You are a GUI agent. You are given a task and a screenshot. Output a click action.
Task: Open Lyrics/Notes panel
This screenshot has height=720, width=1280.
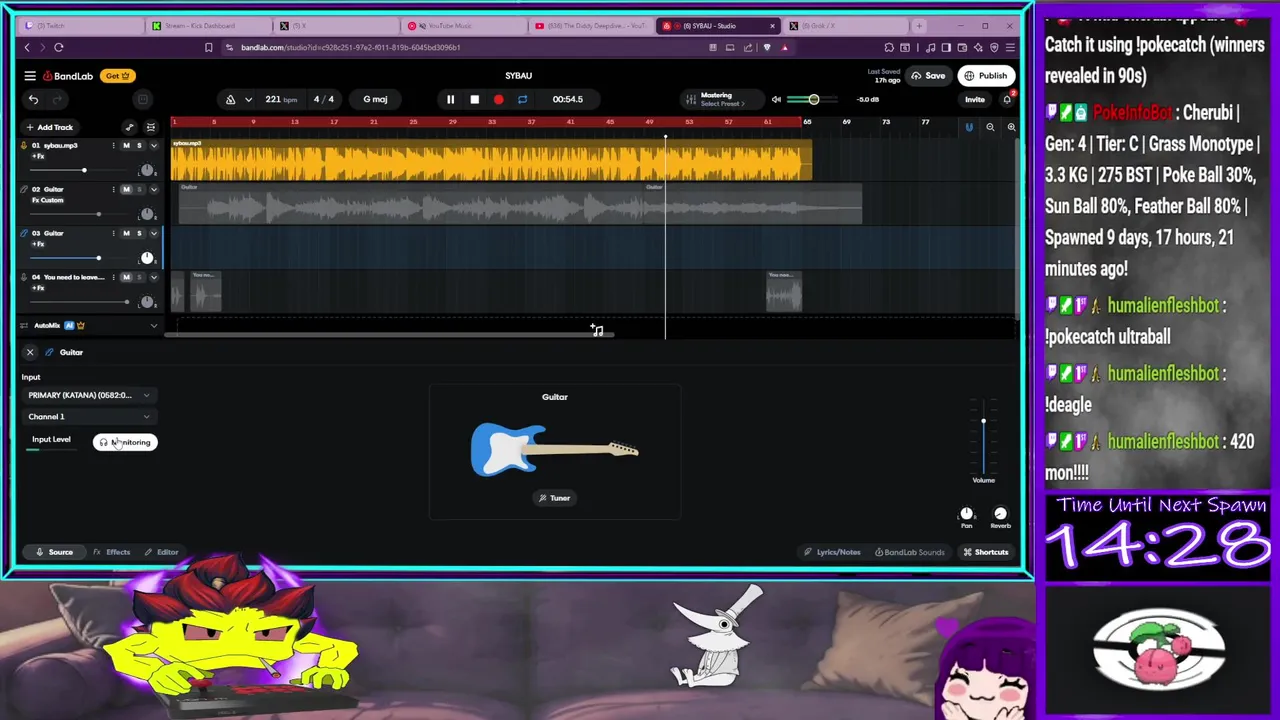tap(832, 552)
